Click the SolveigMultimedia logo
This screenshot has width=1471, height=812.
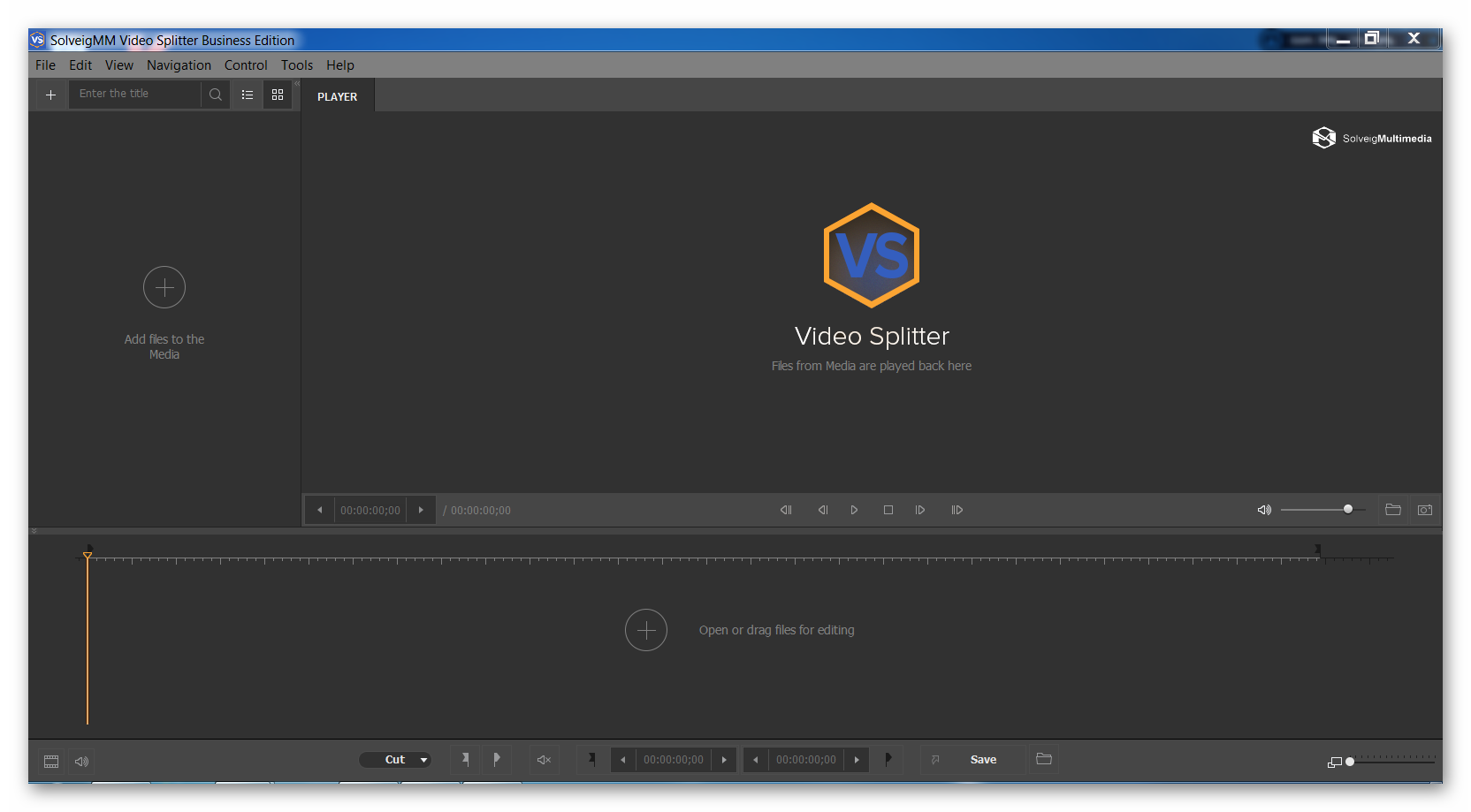pos(1372,138)
